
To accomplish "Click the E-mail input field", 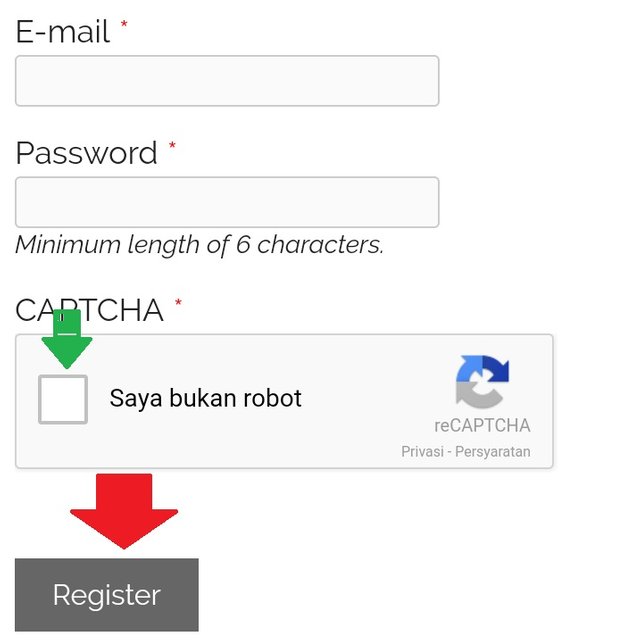I will 227,81.
